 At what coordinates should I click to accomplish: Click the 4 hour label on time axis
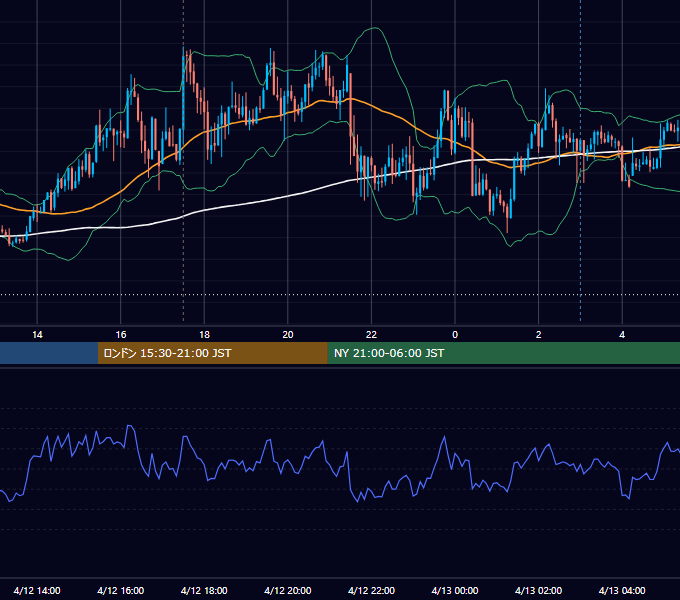tap(622, 335)
